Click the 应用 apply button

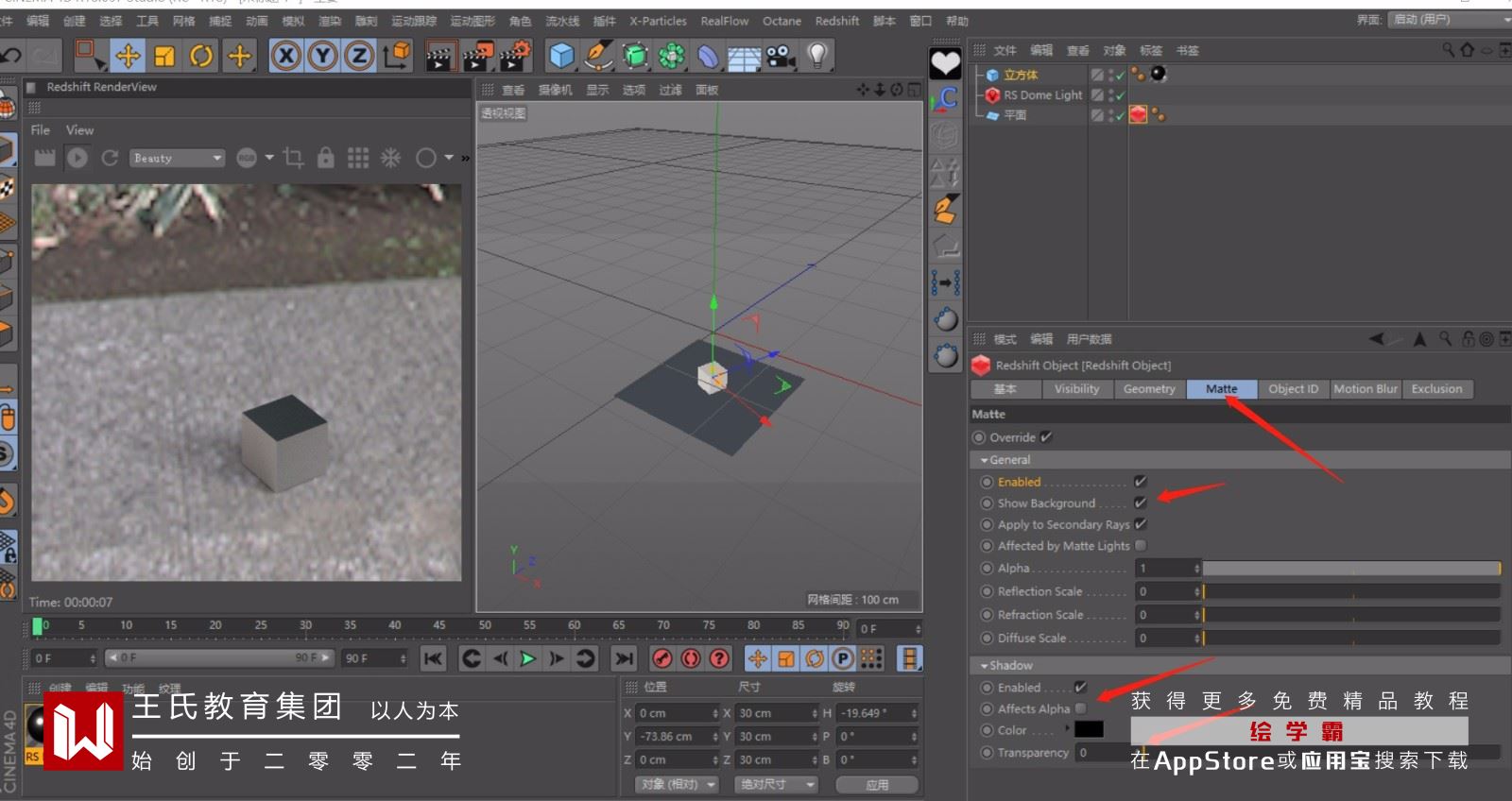click(877, 785)
